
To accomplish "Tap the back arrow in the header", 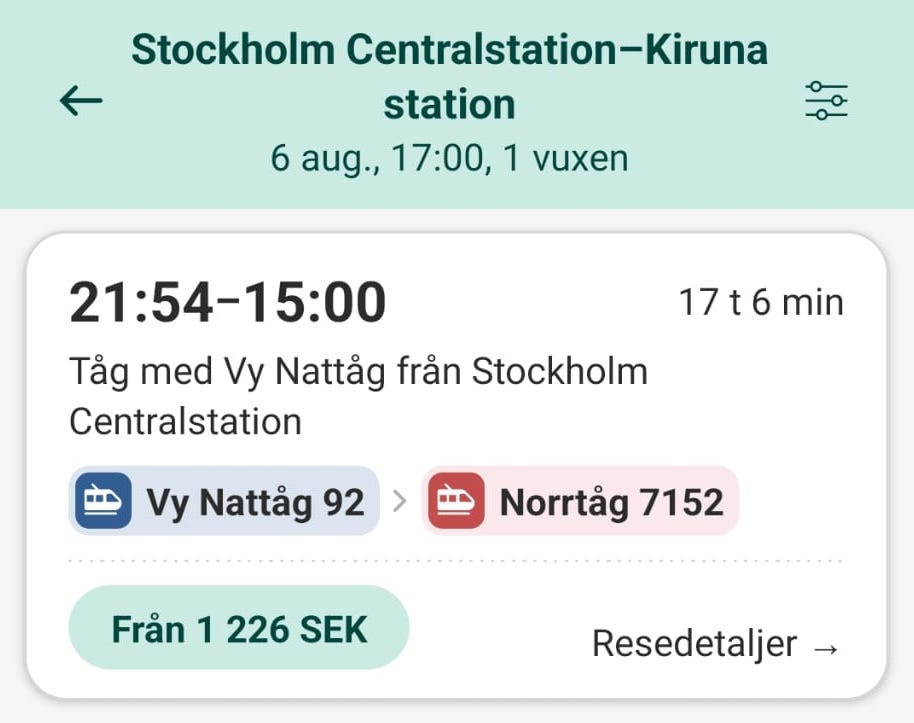I will [82, 101].
